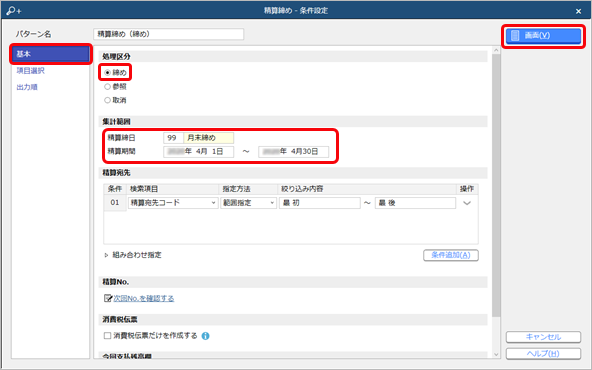This screenshot has width=592, height=370.
Task: Expand the 操作 chevron on row 01
Action: [x=467, y=203]
